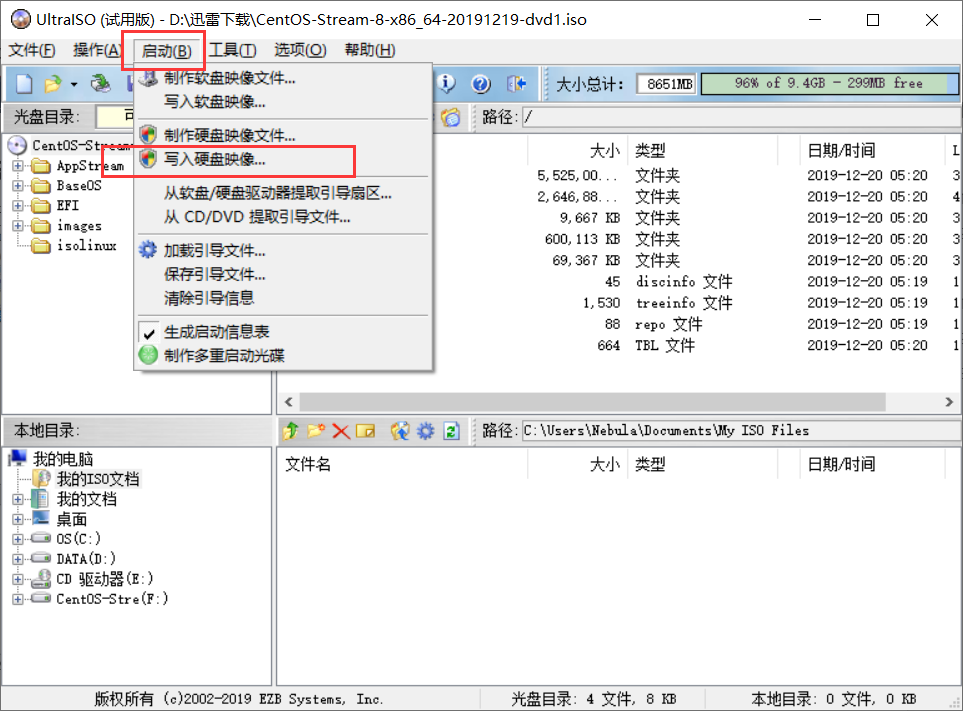
Task: Click the Open file folder icon
Action: (x=53, y=84)
